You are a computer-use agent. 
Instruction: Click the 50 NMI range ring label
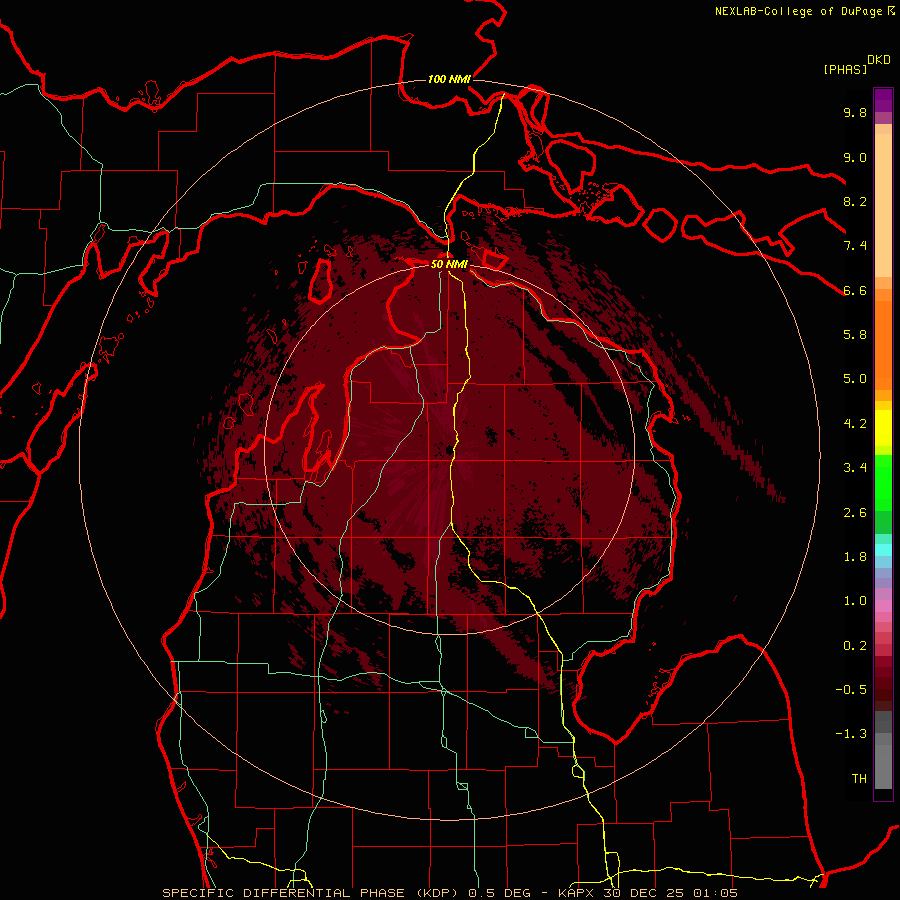tap(449, 265)
